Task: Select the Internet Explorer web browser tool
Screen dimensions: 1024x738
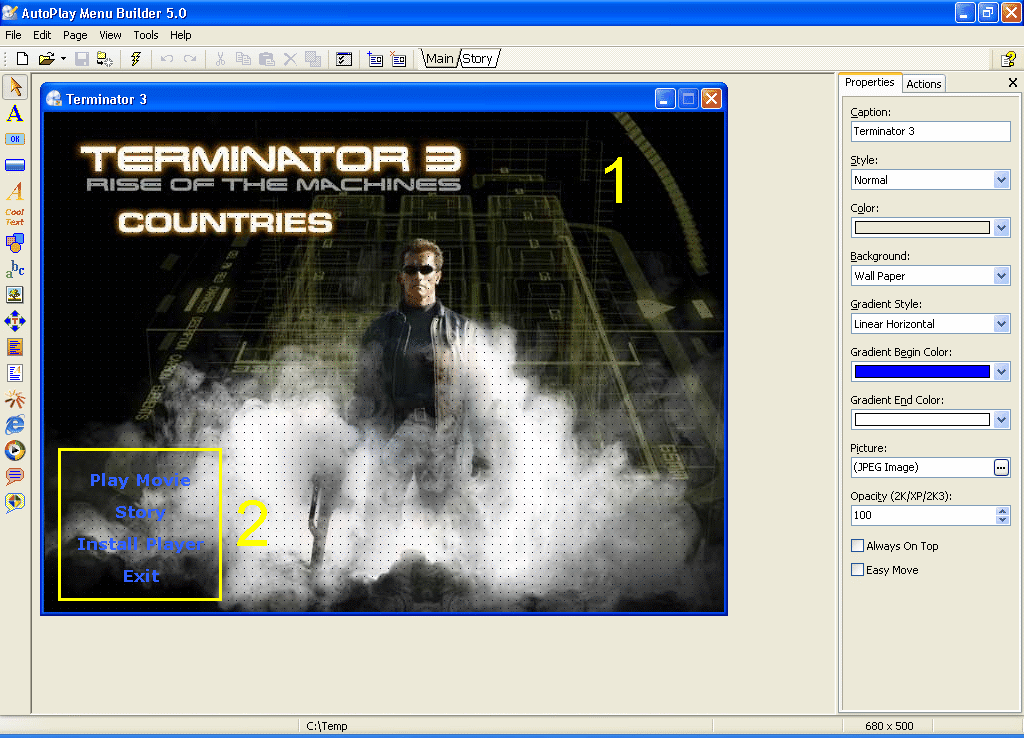Action: point(15,425)
